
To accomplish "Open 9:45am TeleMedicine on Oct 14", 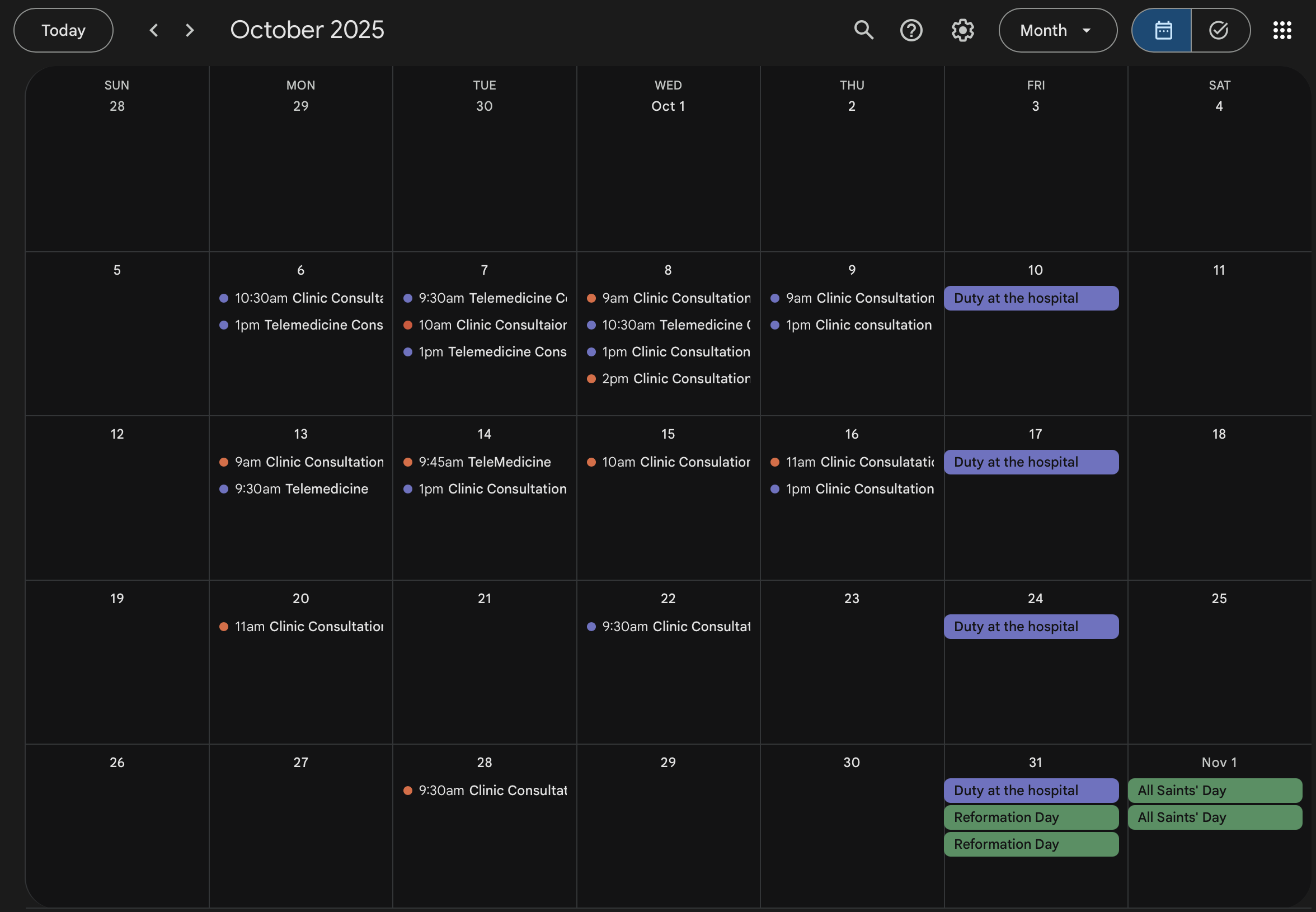I will [x=485, y=462].
